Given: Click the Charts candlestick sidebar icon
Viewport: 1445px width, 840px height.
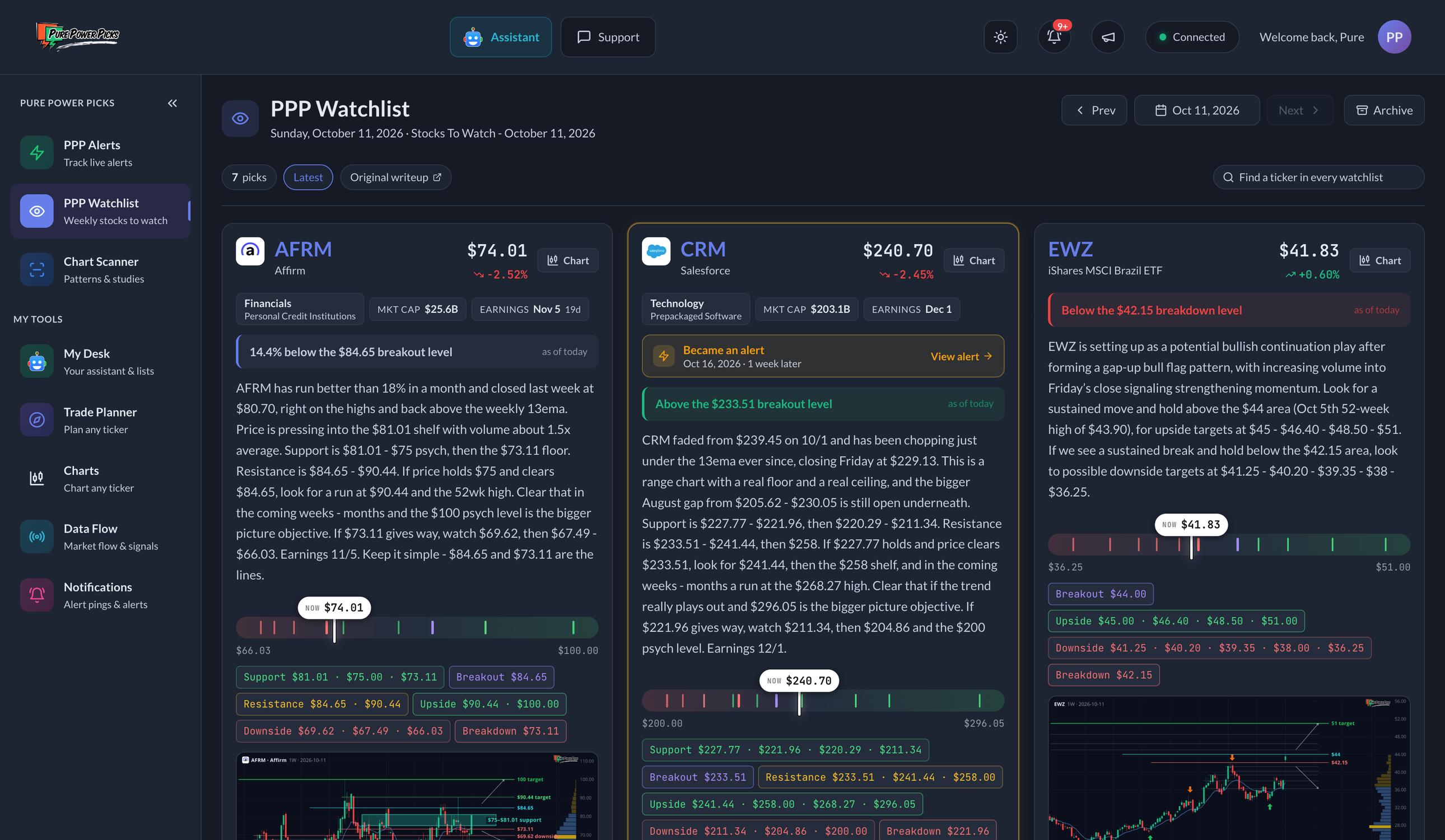Looking at the screenshot, I should pos(37,478).
